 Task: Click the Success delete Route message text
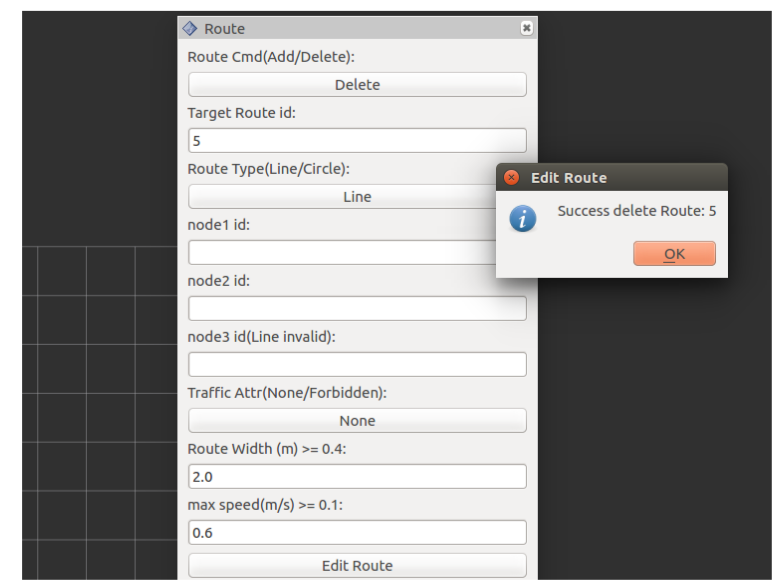[636, 211]
